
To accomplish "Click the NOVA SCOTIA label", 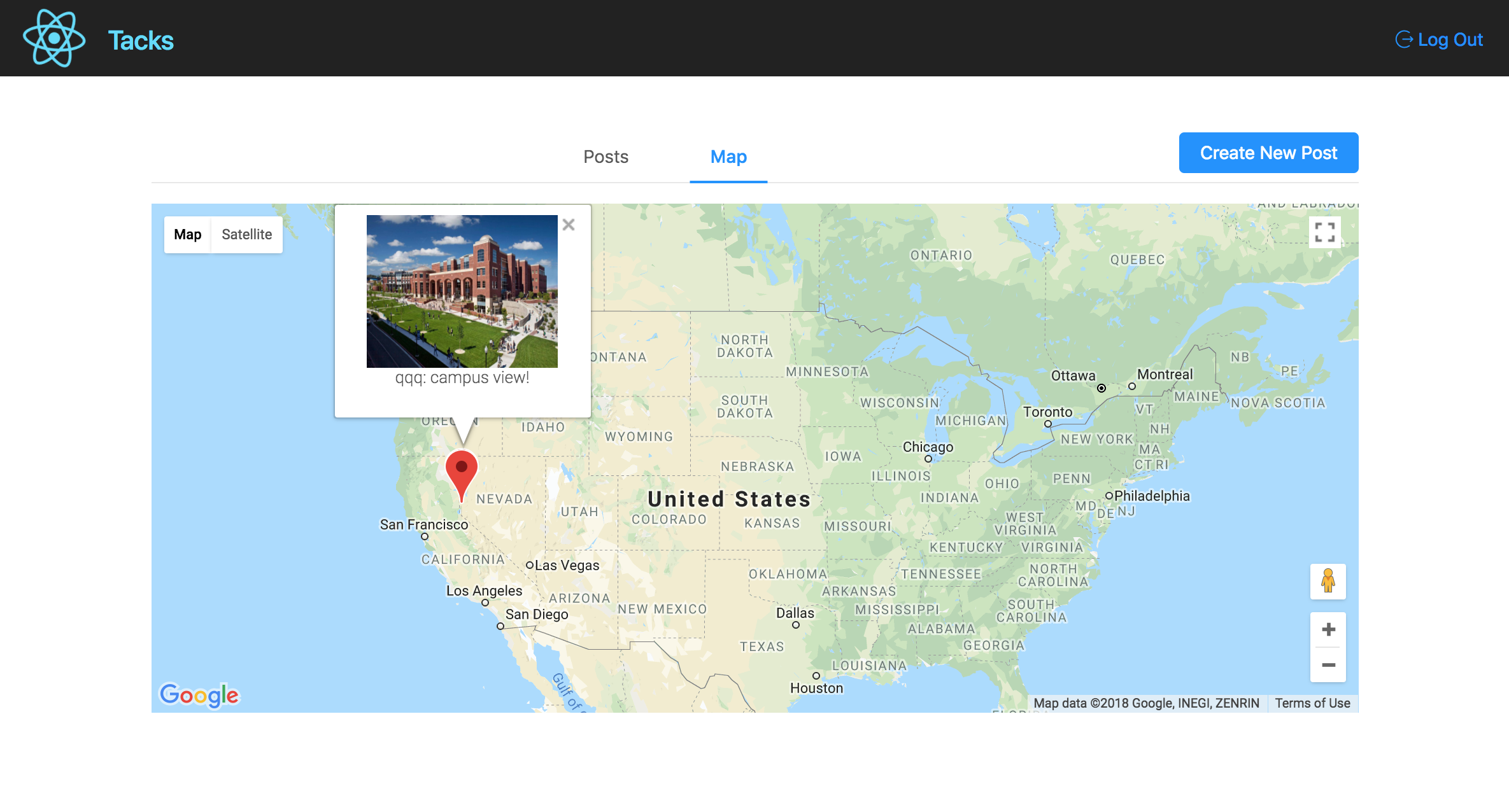I will (1277, 403).
